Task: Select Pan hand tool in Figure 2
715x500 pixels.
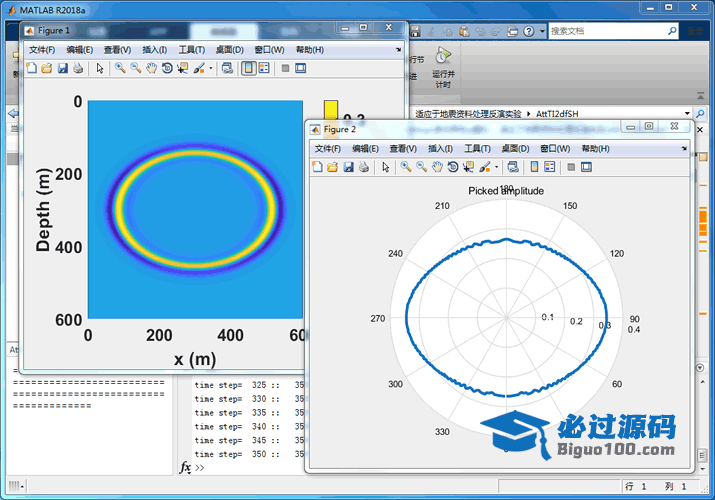Action: point(437,167)
